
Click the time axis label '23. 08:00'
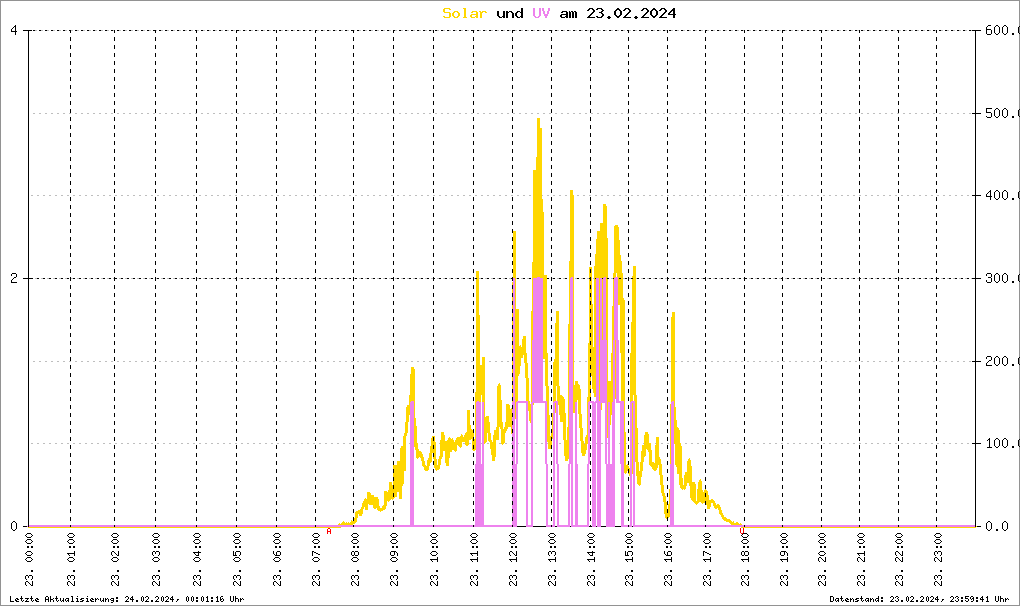[x=355, y=559]
